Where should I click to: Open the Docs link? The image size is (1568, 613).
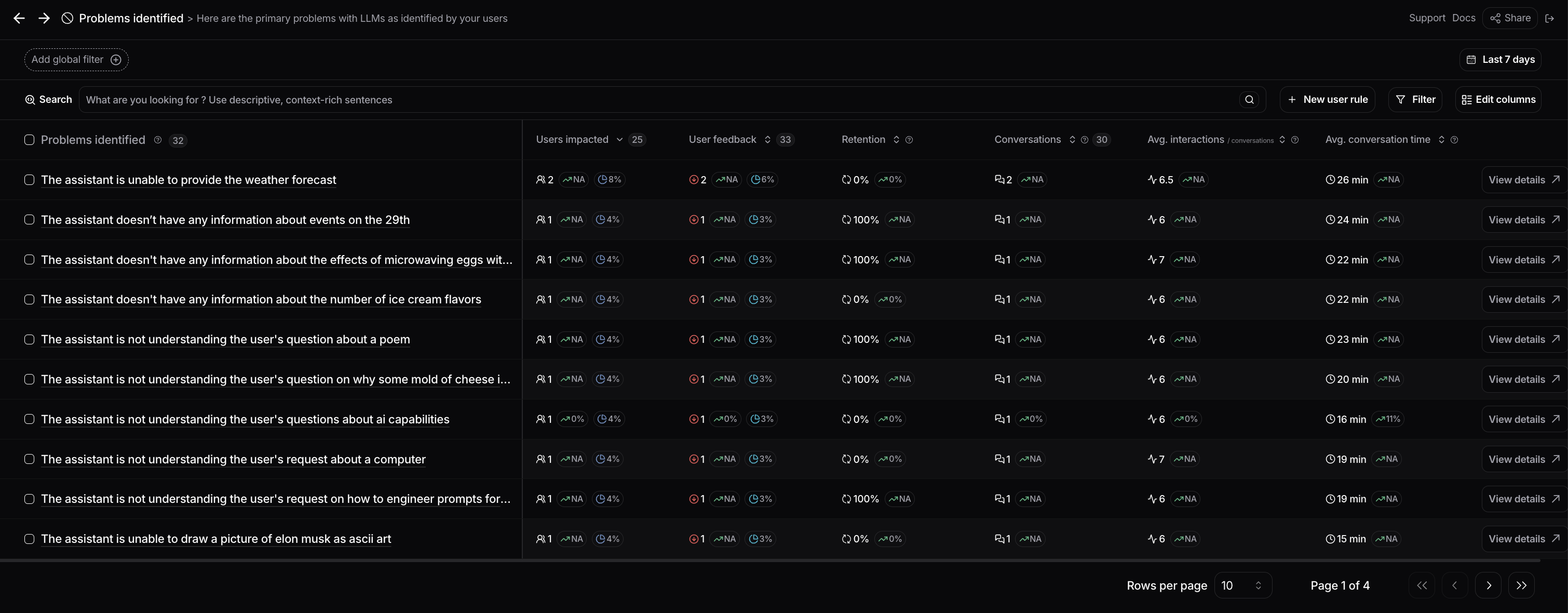(x=1463, y=18)
